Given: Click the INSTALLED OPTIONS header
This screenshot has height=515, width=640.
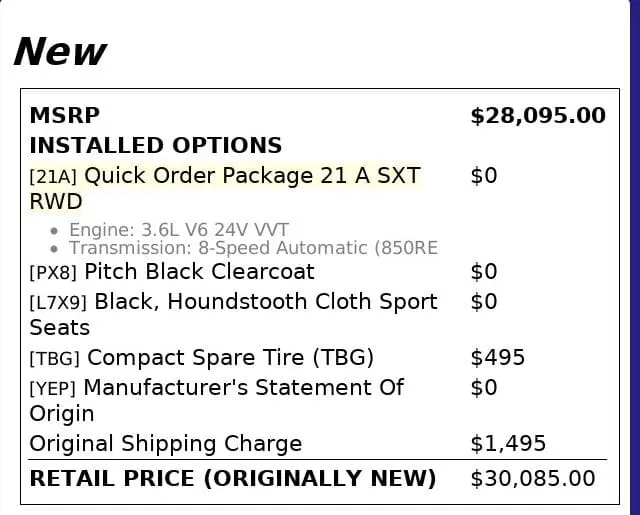Looking at the screenshot, I should [x=155, y=145].
